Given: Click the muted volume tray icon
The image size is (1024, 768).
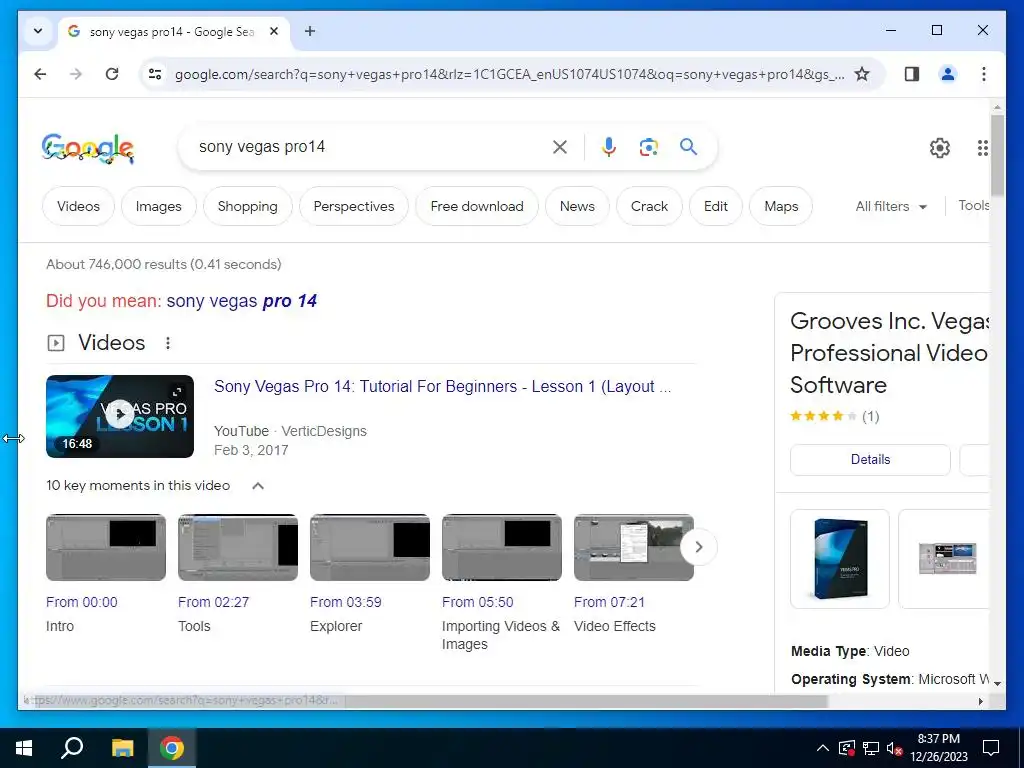Looking at the screenshot, I should 895,748.
